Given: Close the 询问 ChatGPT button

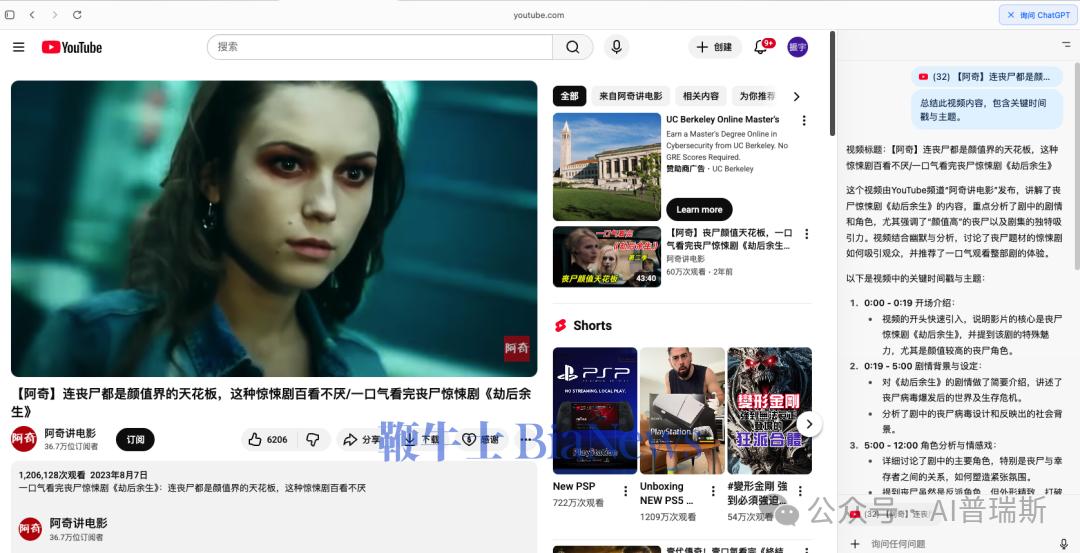Looking at the screenshot, I should [x=1039, y=14].
